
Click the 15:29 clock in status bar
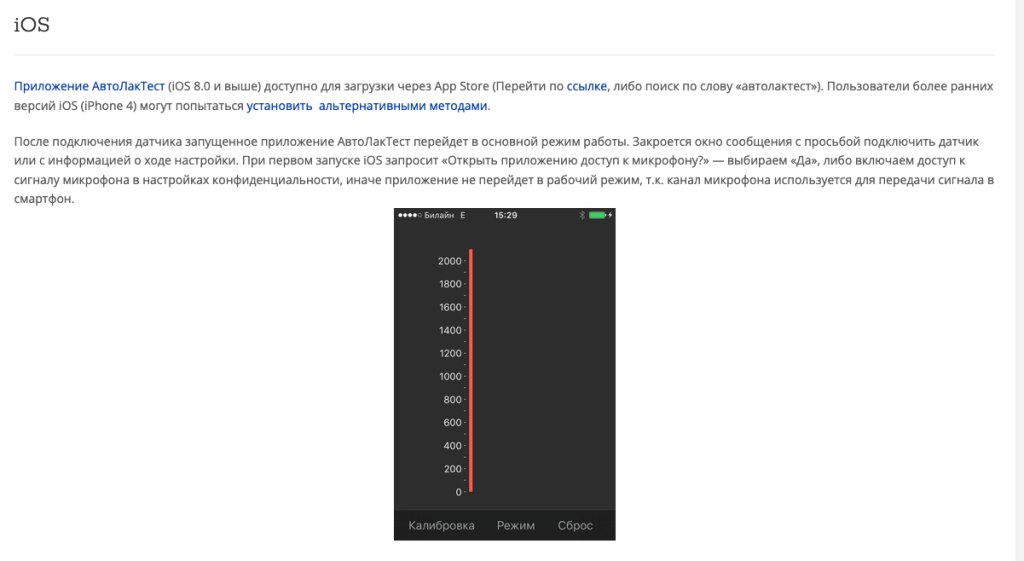pyautogui.click(x=505, y=215)
